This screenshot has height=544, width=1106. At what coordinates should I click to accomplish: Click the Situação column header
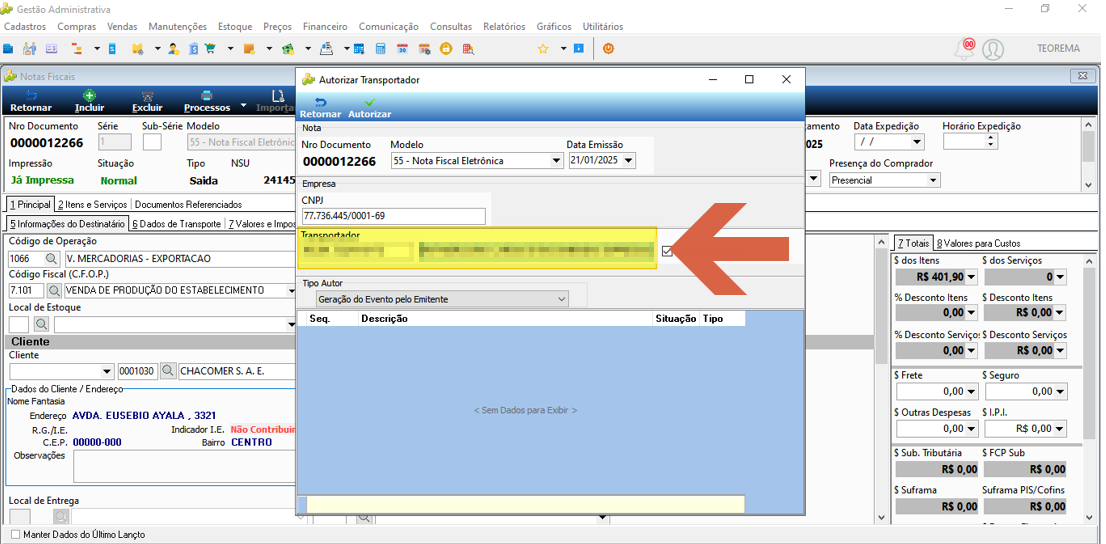coord(676,319)
